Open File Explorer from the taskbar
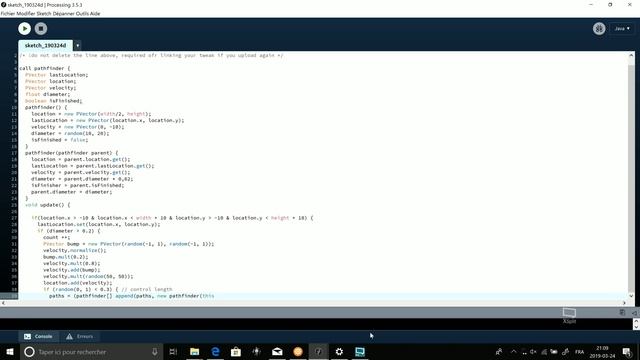The width and height of the screenshot is (640, 360). pos(195,351)
